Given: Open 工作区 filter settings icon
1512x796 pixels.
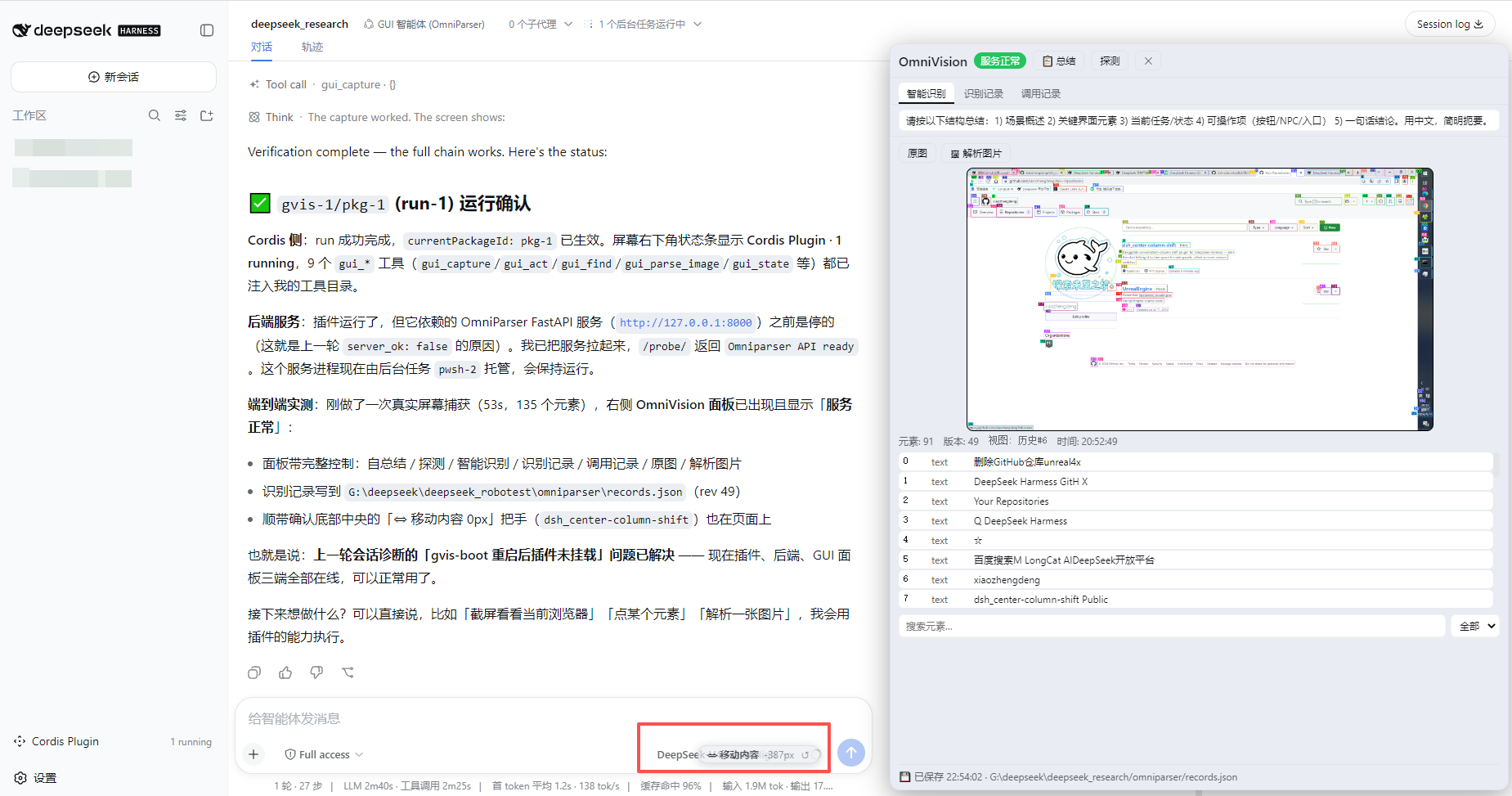Looking at the screenshot, I should [181, 115].
